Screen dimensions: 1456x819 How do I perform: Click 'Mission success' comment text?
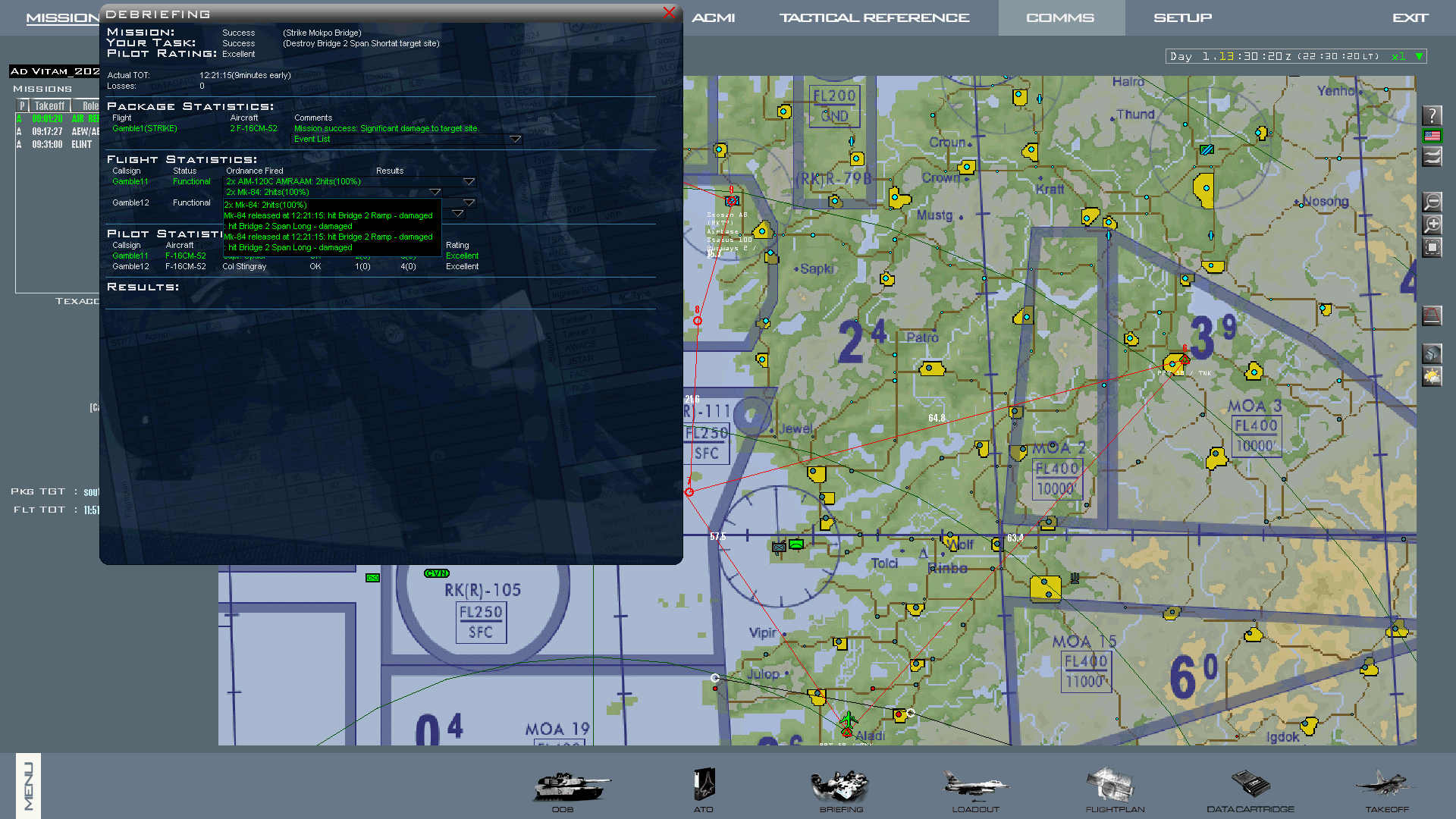(387, 128)
